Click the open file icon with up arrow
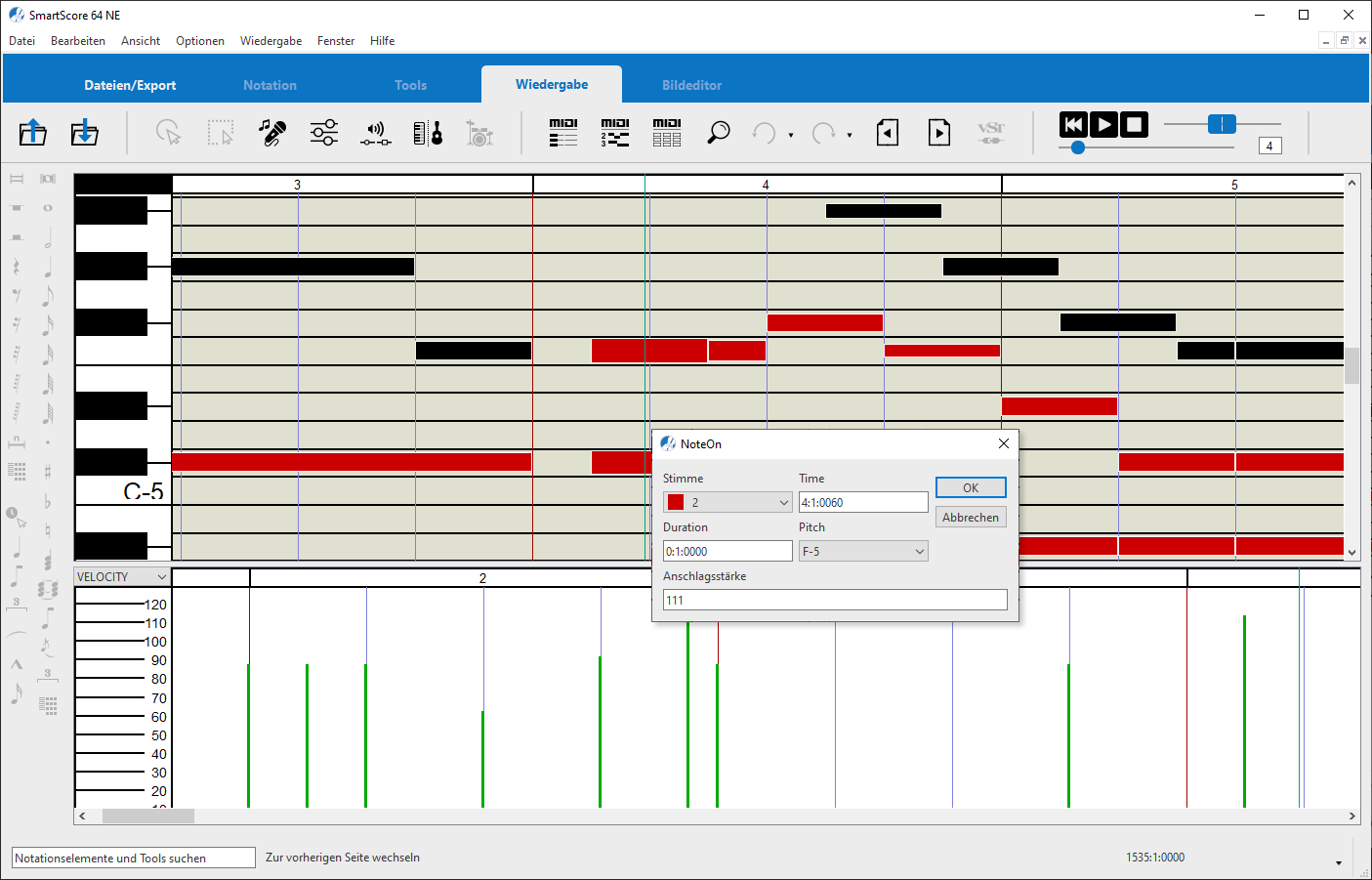 (x=33, y=132)
